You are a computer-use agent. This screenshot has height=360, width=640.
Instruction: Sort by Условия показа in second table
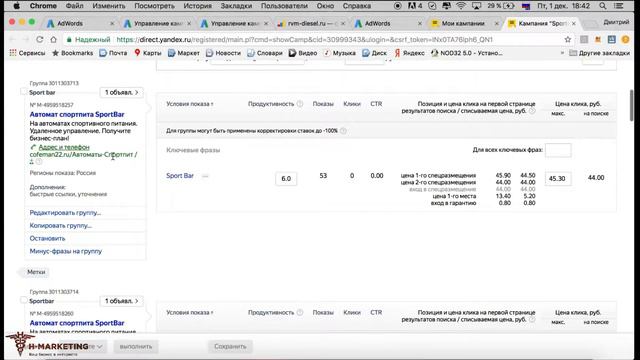(x=189, y=313)
